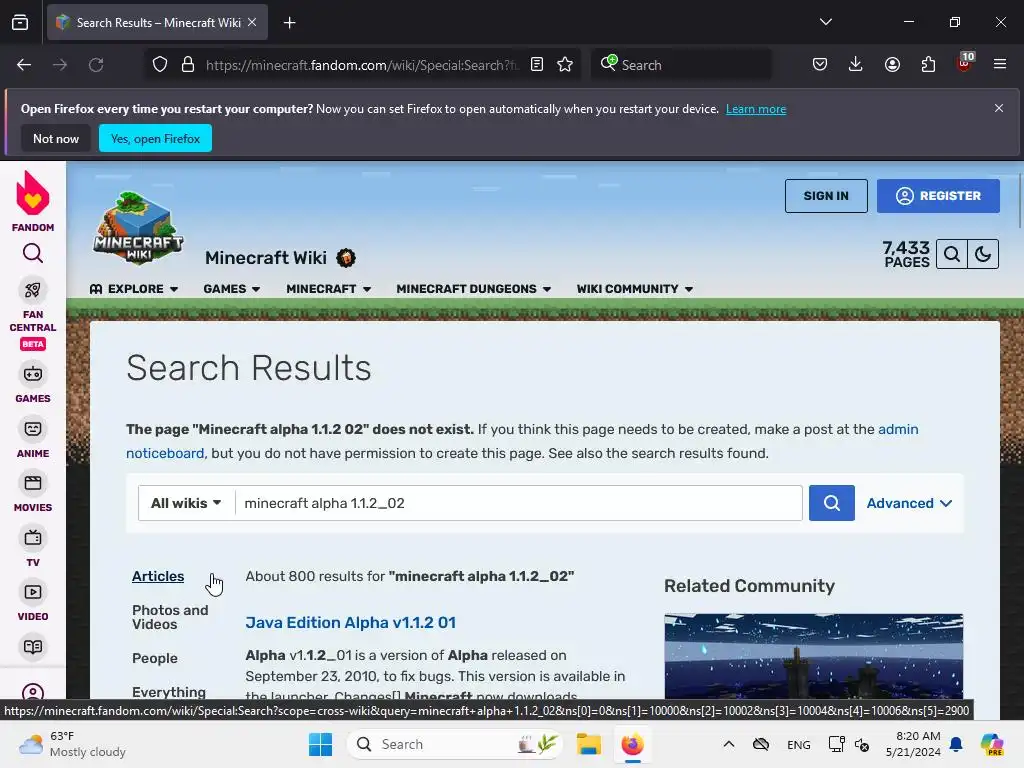Go back with the browser back arrow
The width and height of the screenshot is (1024, 768).
[x=24, y=65]
